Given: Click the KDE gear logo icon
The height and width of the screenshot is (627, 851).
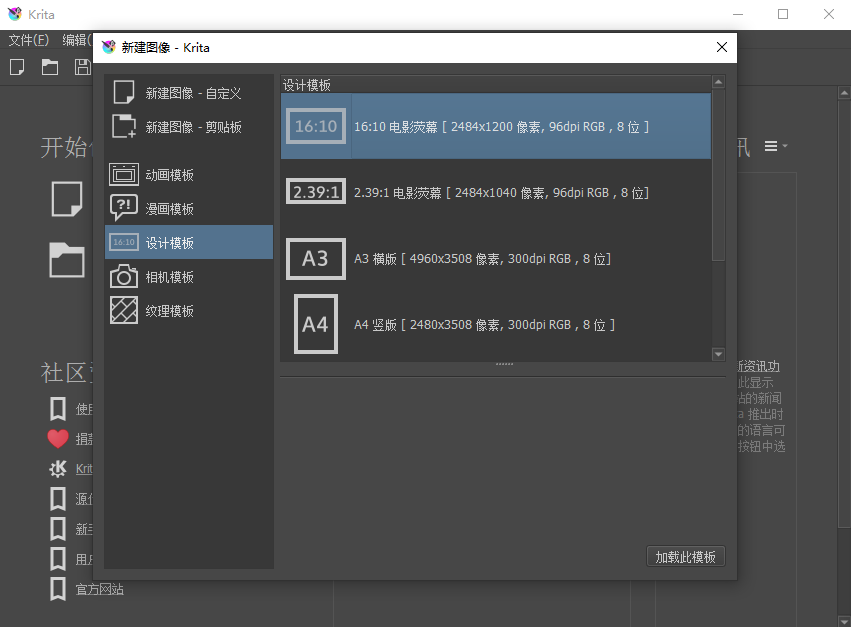Looking at the screenshot, I should 58,468.
